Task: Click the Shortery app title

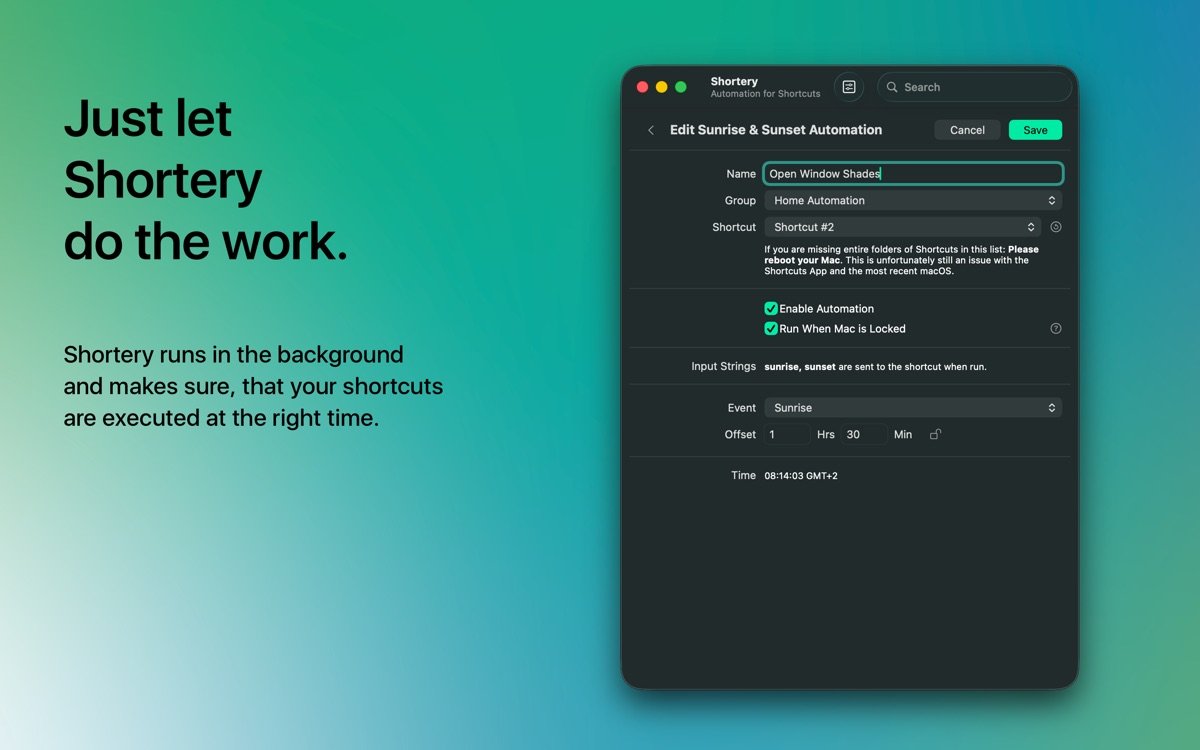Action: (734, 81)
